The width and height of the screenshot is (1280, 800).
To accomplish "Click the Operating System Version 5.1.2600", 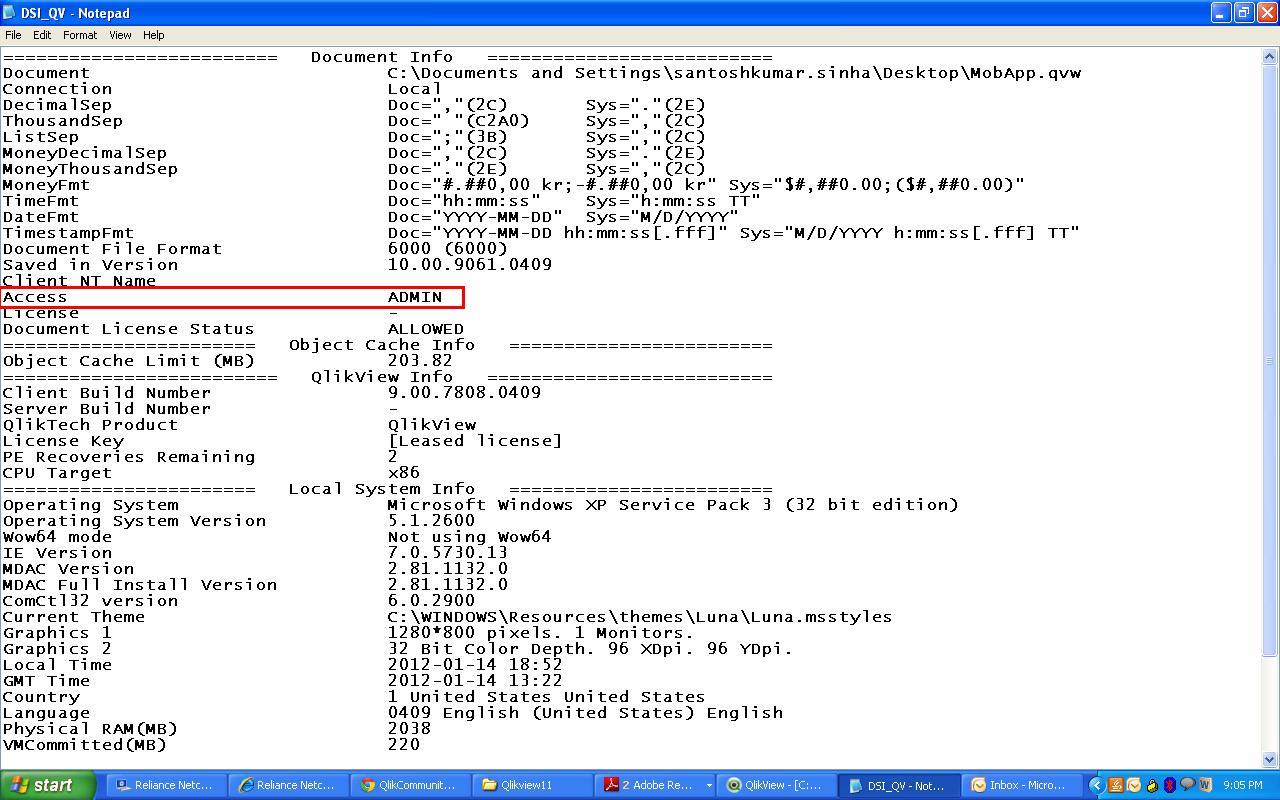I will click(x=431, y=521).
